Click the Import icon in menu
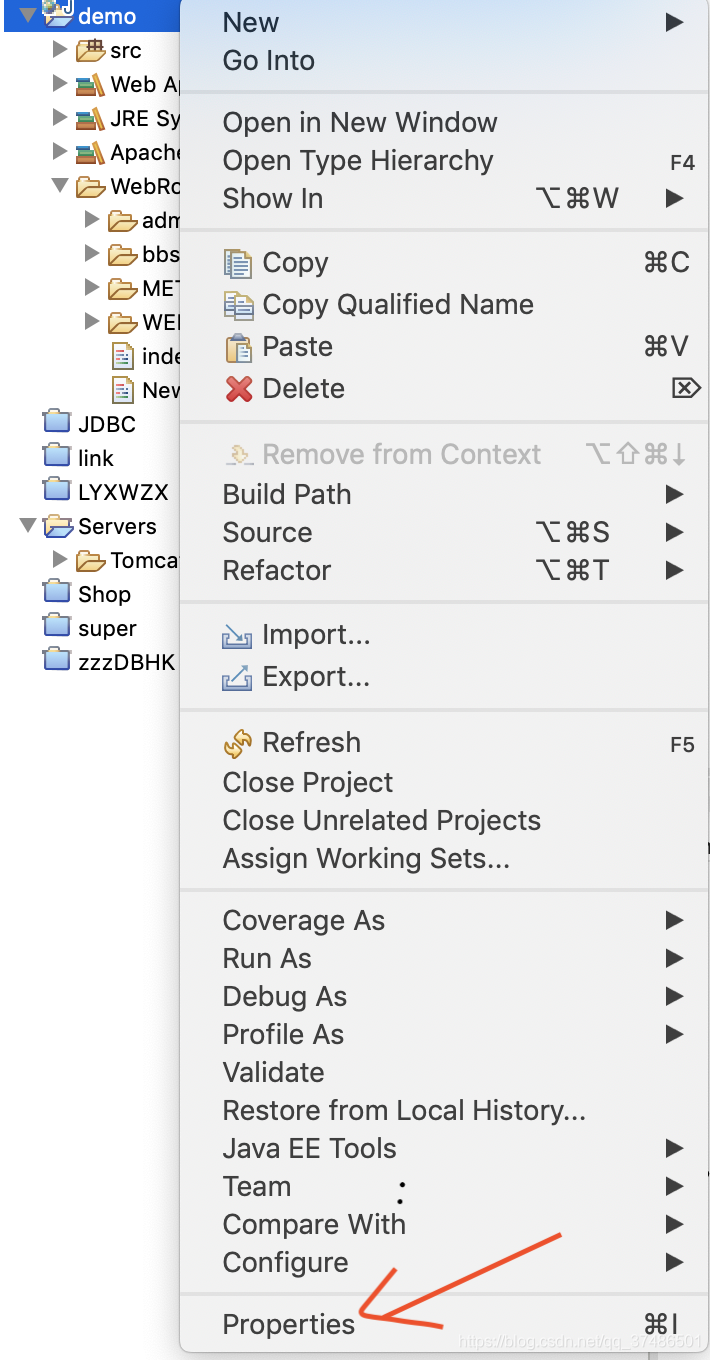710x1360 pixels. pos(237,636)
